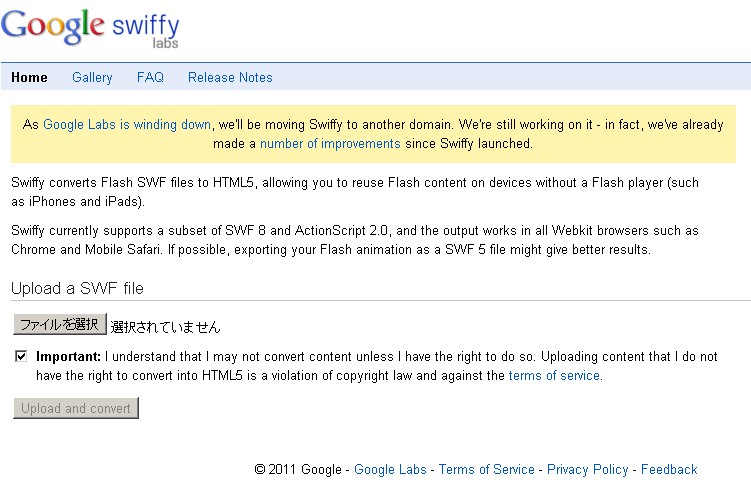This screenshot has height=486, width=751.
Task: Click the 選択されていません file status text
Action: (x=165, y=327)
